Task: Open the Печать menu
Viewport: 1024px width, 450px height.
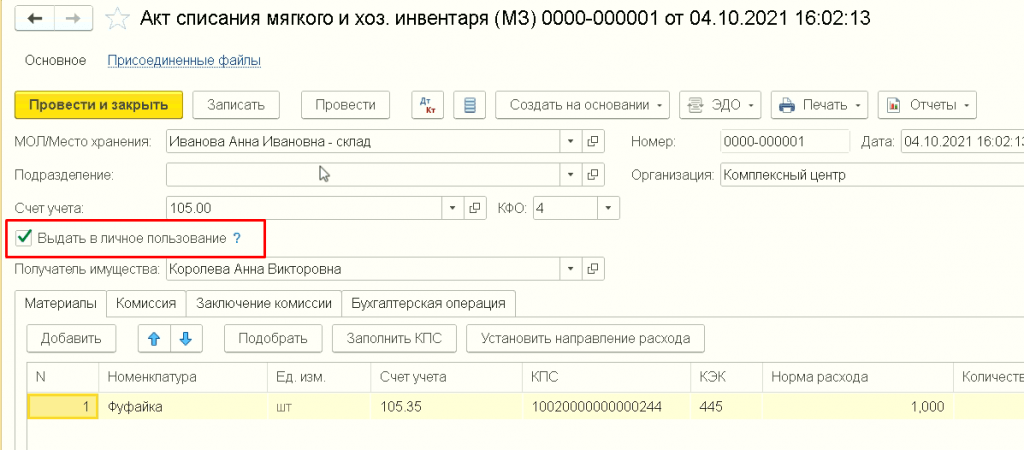Action: tap(820, 105)
